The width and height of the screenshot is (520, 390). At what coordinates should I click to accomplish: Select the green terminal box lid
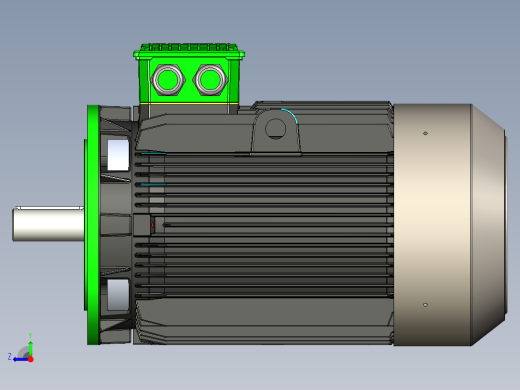pos(189,52)
